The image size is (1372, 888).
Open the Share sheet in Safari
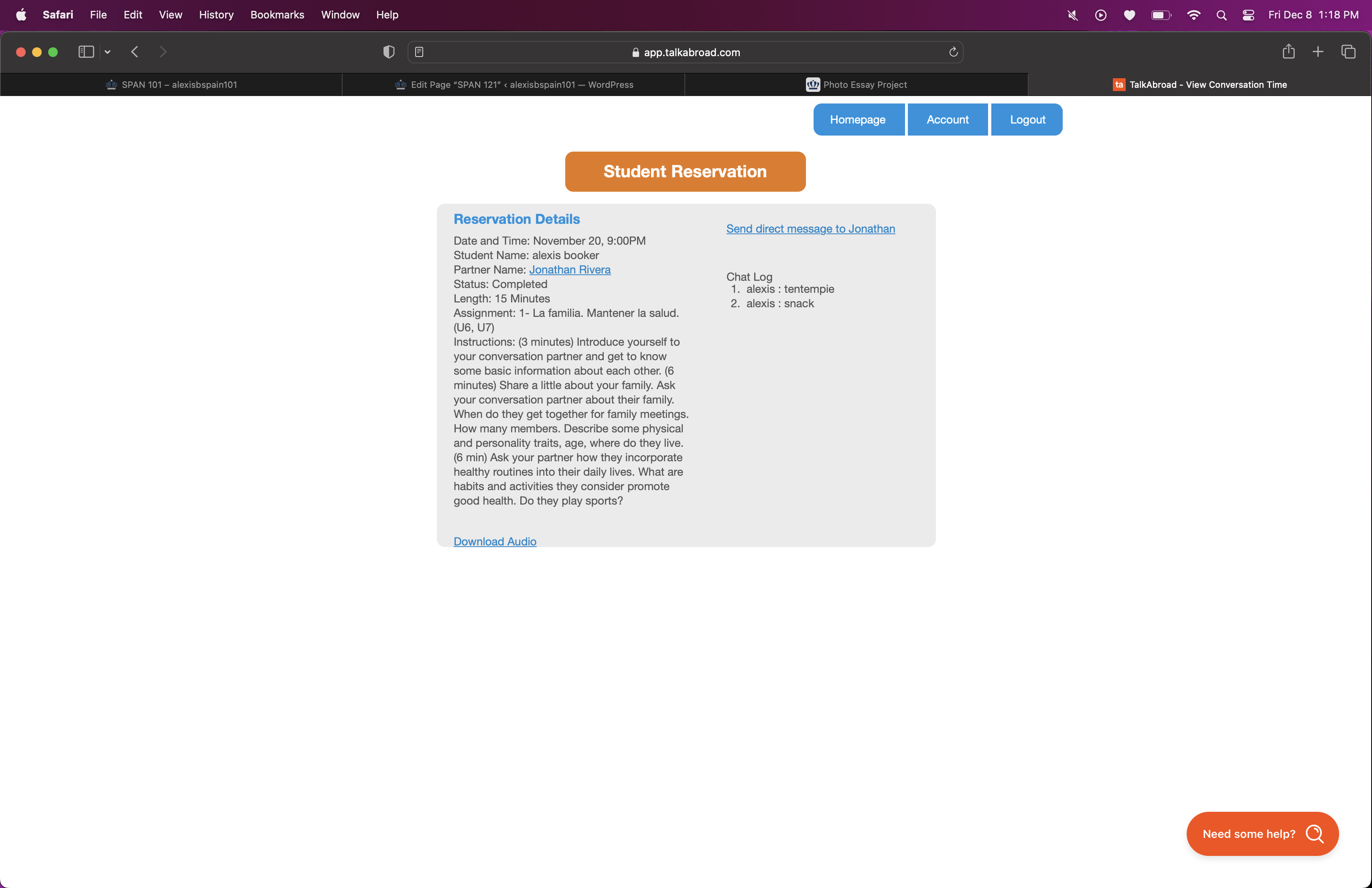click(x=1289, y=52)
